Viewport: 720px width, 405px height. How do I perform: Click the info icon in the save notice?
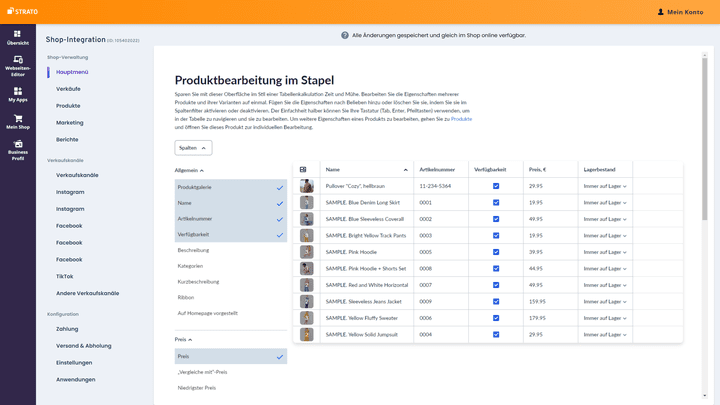(345, 35)
